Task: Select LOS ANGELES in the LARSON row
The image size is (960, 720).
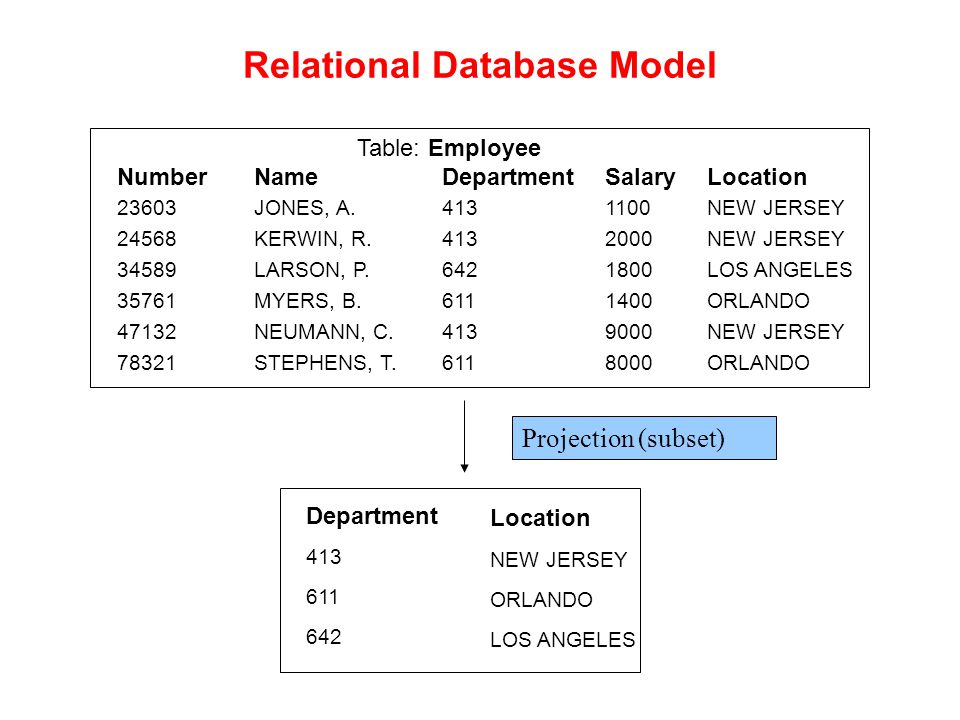Action: (780, 270)
